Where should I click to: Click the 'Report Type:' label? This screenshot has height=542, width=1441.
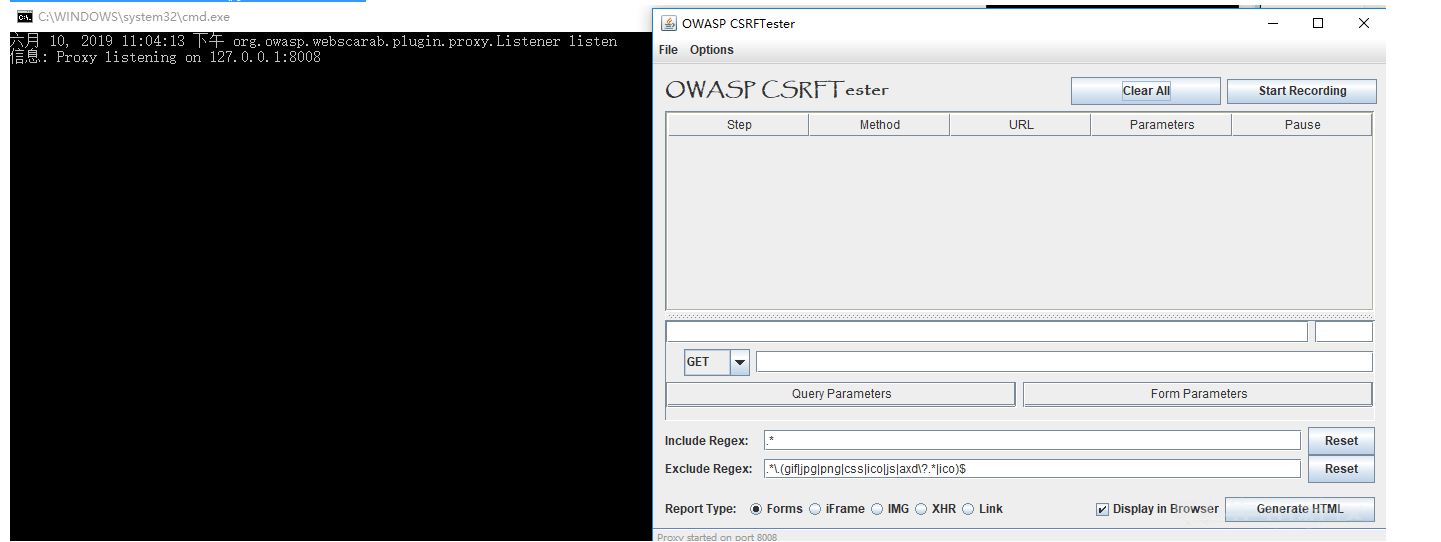pyautogui.click(x=700, y=509)
